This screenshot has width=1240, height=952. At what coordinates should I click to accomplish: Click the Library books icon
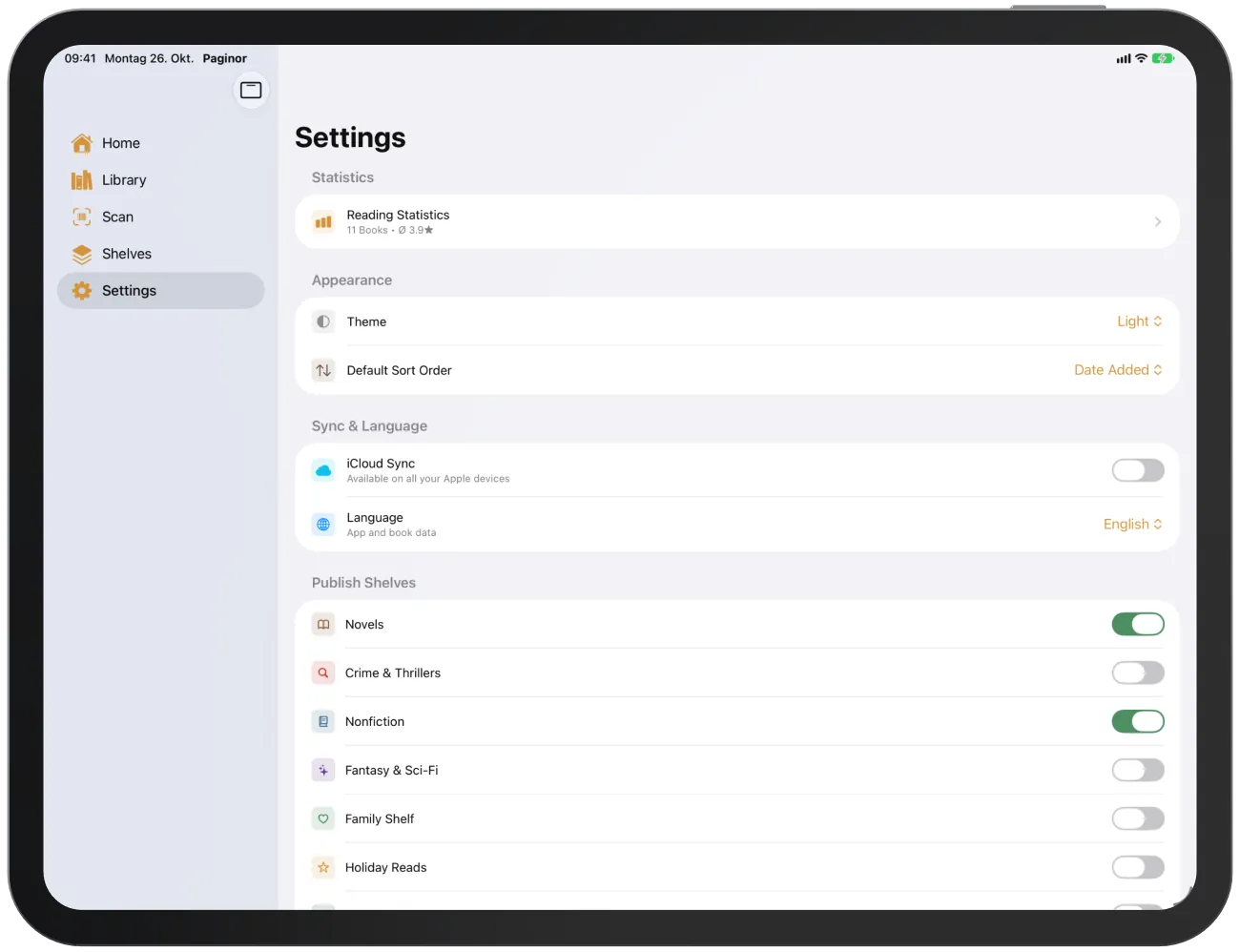(x=82, y=180)
